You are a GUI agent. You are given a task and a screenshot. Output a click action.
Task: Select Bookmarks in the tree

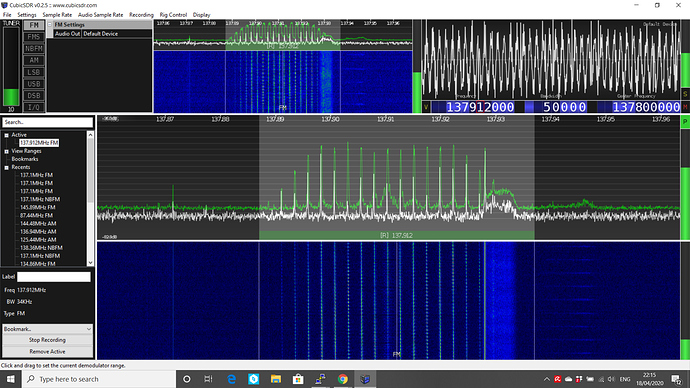[25, 159]
